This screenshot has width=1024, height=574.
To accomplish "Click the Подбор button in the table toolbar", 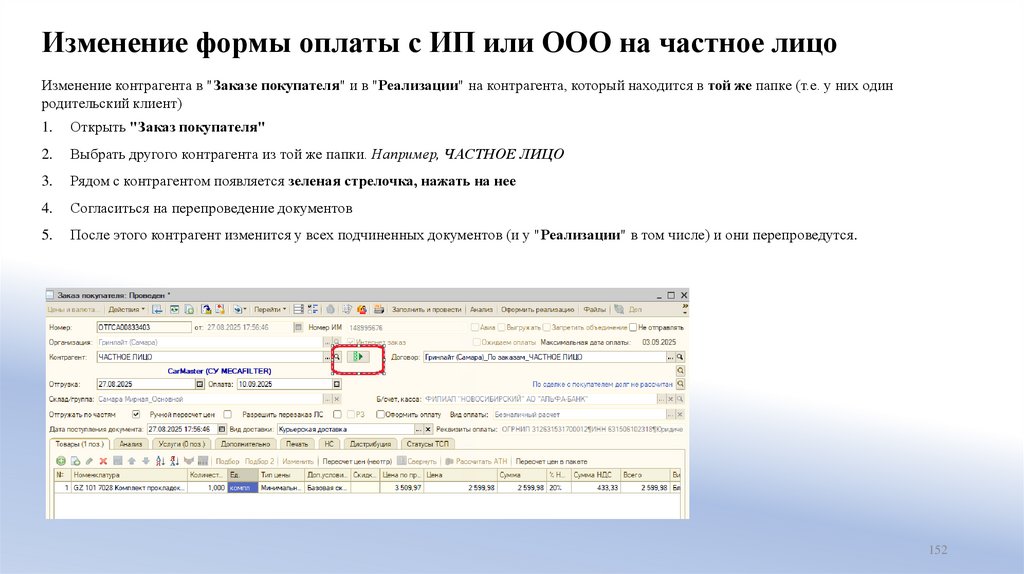I will (x=227, y=461).
